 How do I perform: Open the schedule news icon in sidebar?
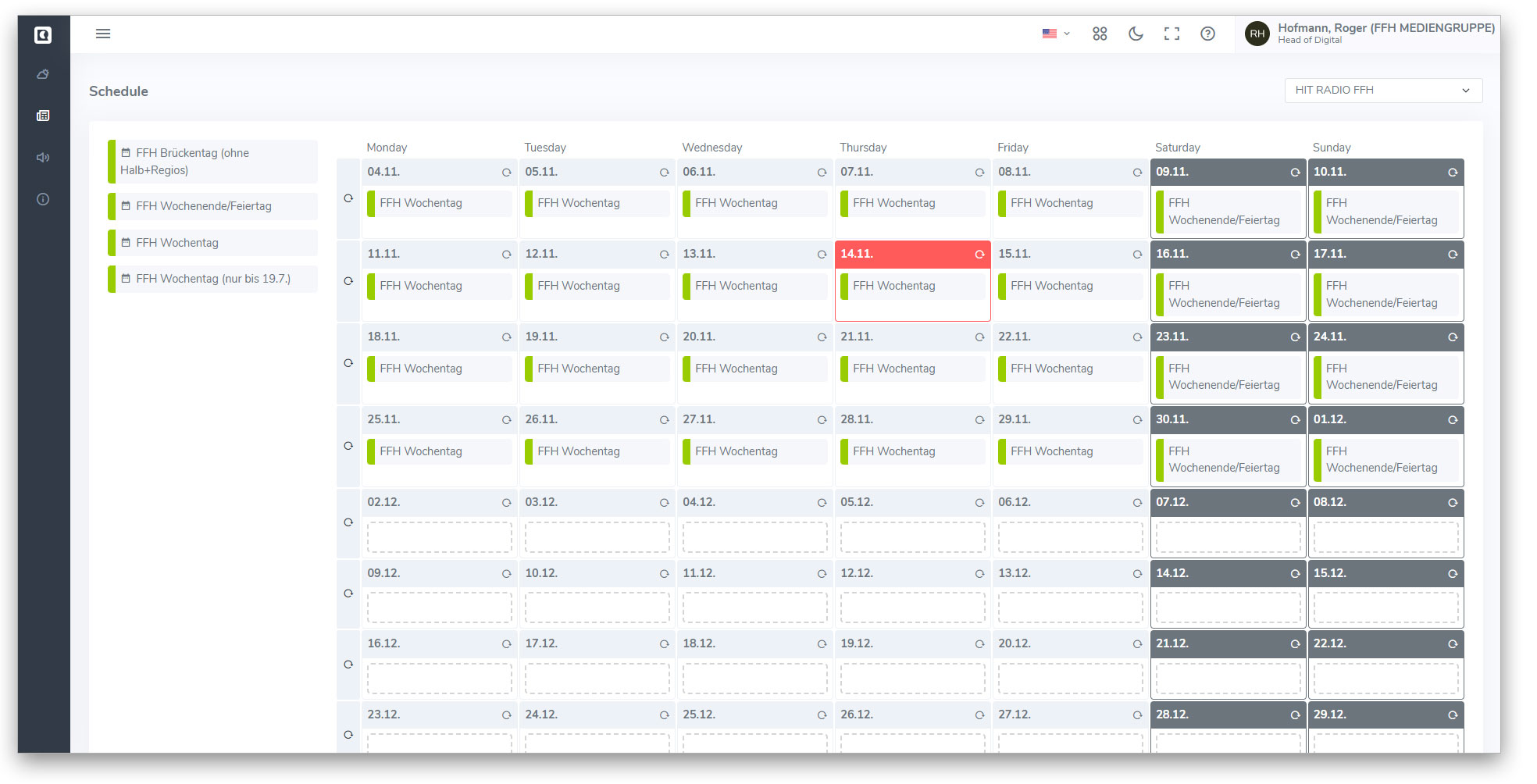click(x=44, y=116)
